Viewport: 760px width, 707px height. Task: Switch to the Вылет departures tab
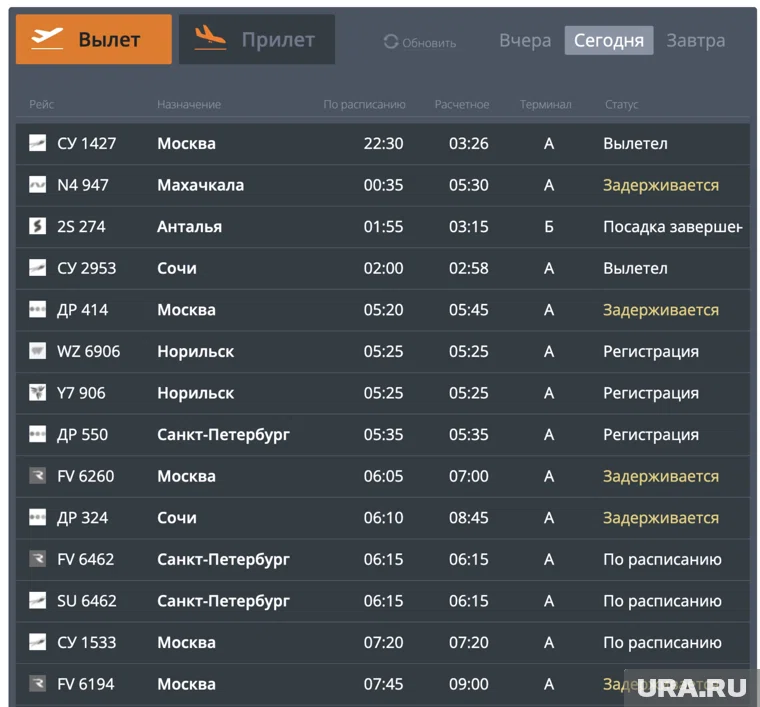(x=94, y=40)
